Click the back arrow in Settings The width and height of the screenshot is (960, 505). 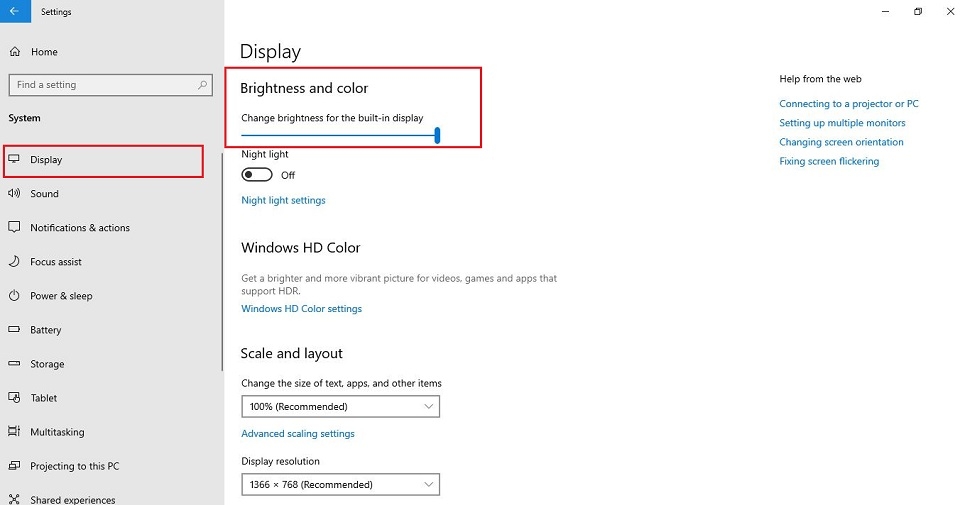point(14,12)
